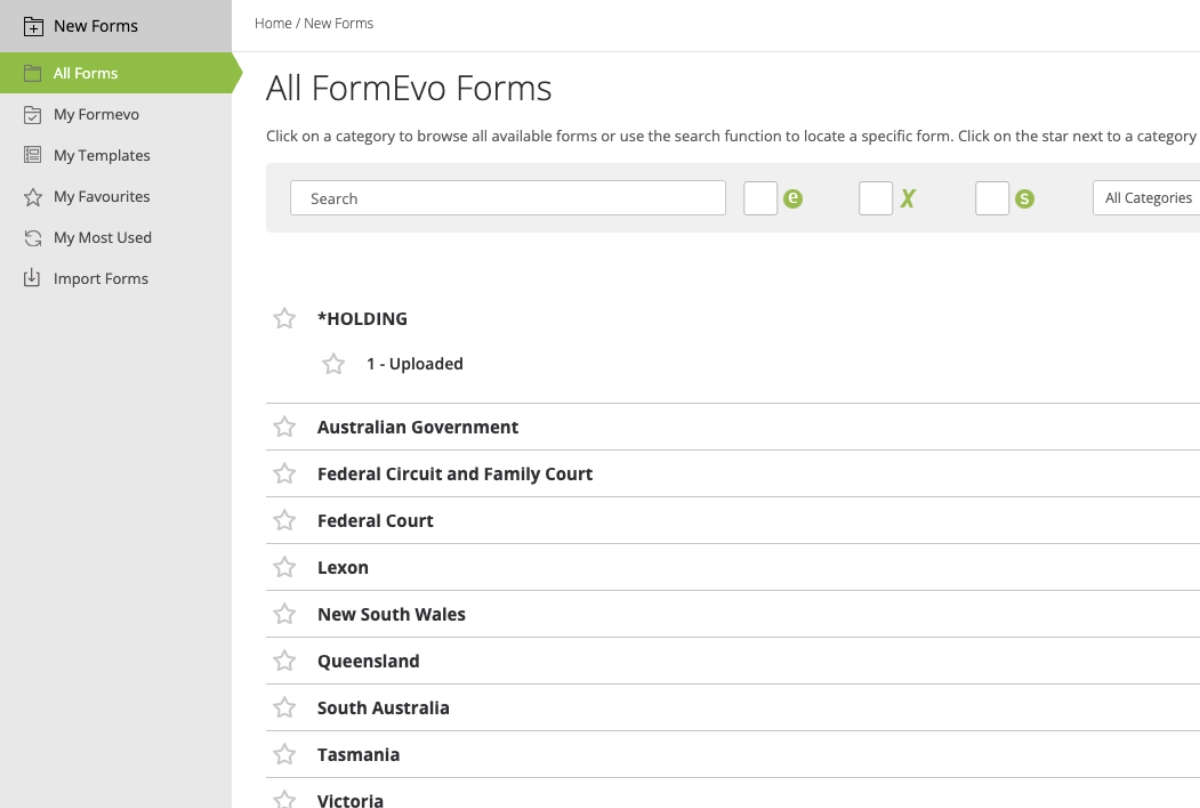Expand the Tasmania category
1200x808 pixels.
[358, 755]
